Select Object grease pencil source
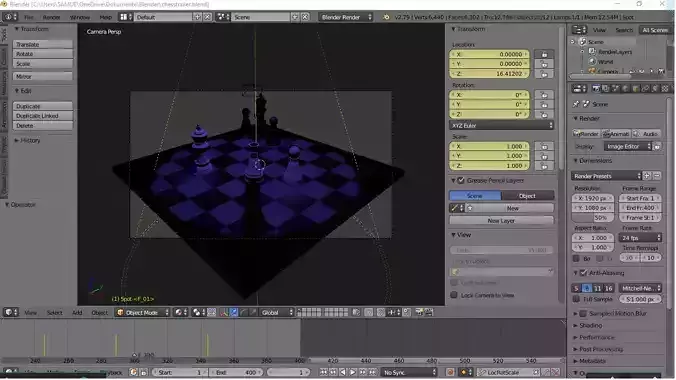Screen dimensions: 676x380 tap(527, 196)
